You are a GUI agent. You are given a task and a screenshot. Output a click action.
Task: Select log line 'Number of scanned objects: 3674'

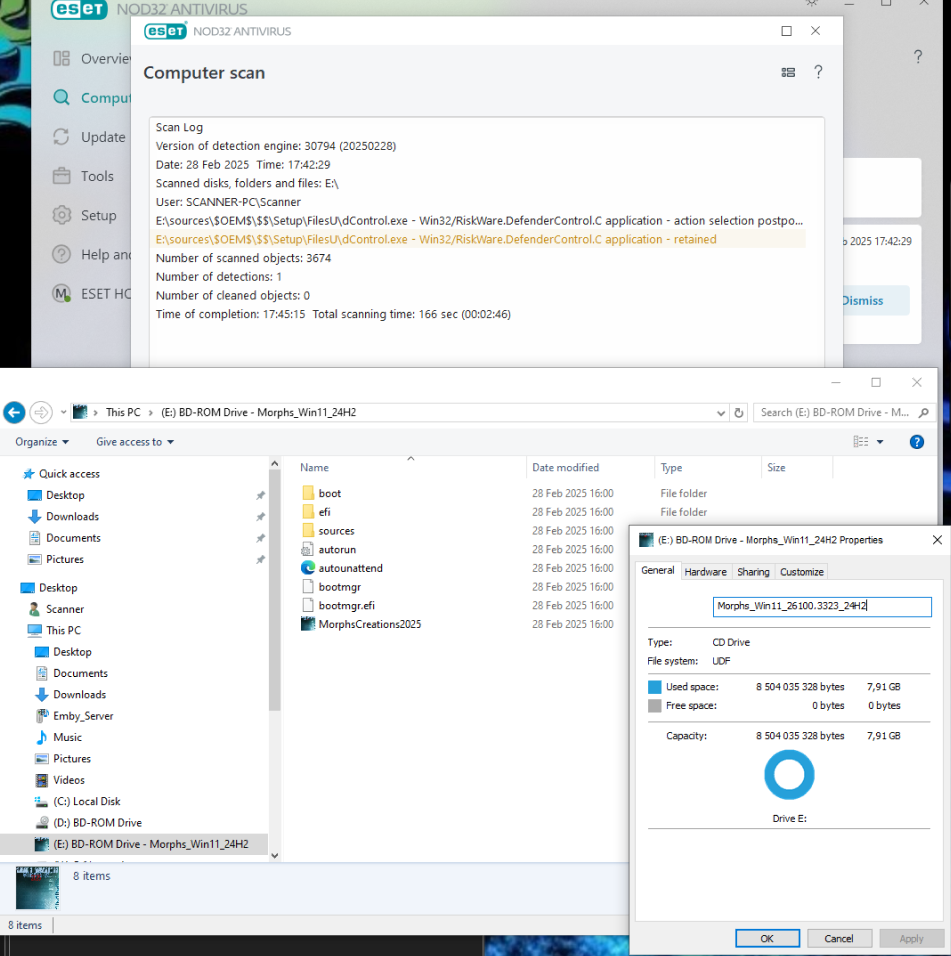pos(243,258)
